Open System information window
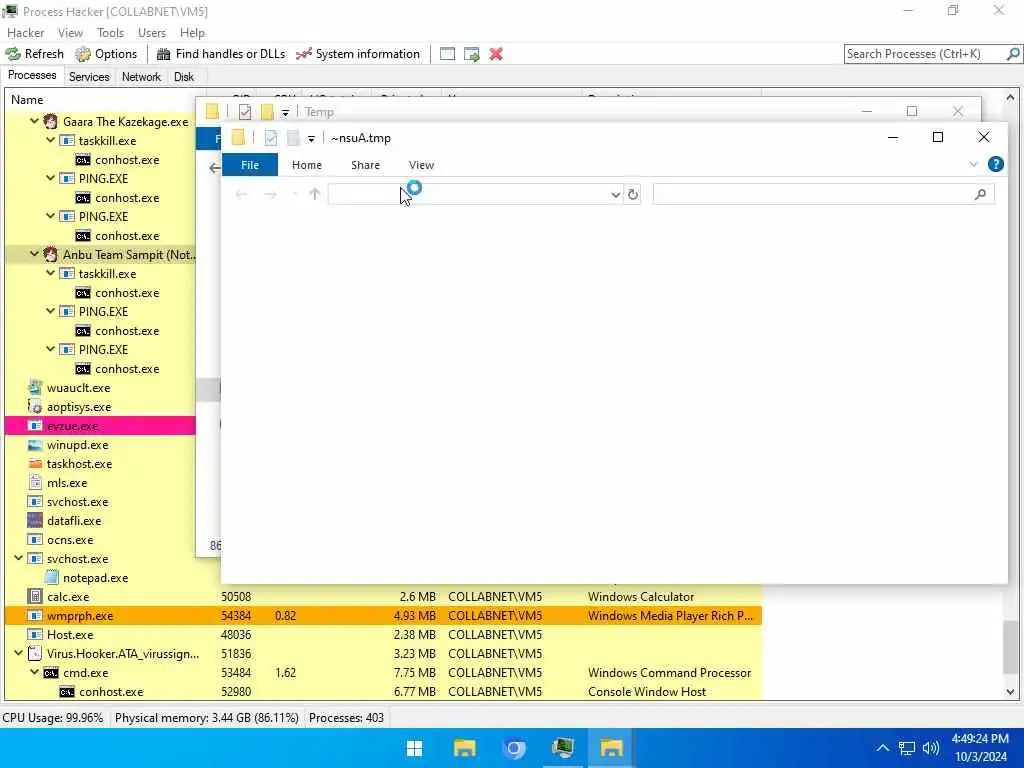1024x768 pixels. coord(358,54)
